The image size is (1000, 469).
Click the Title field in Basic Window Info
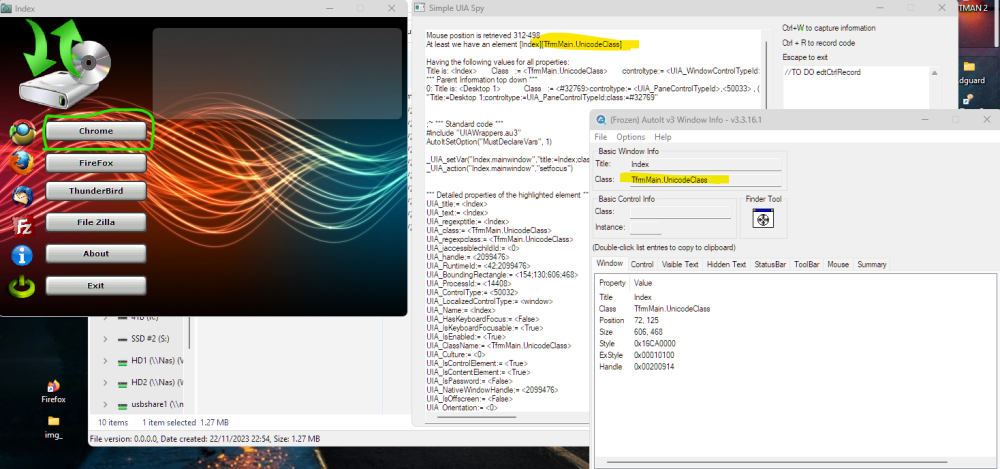point(705,164)
